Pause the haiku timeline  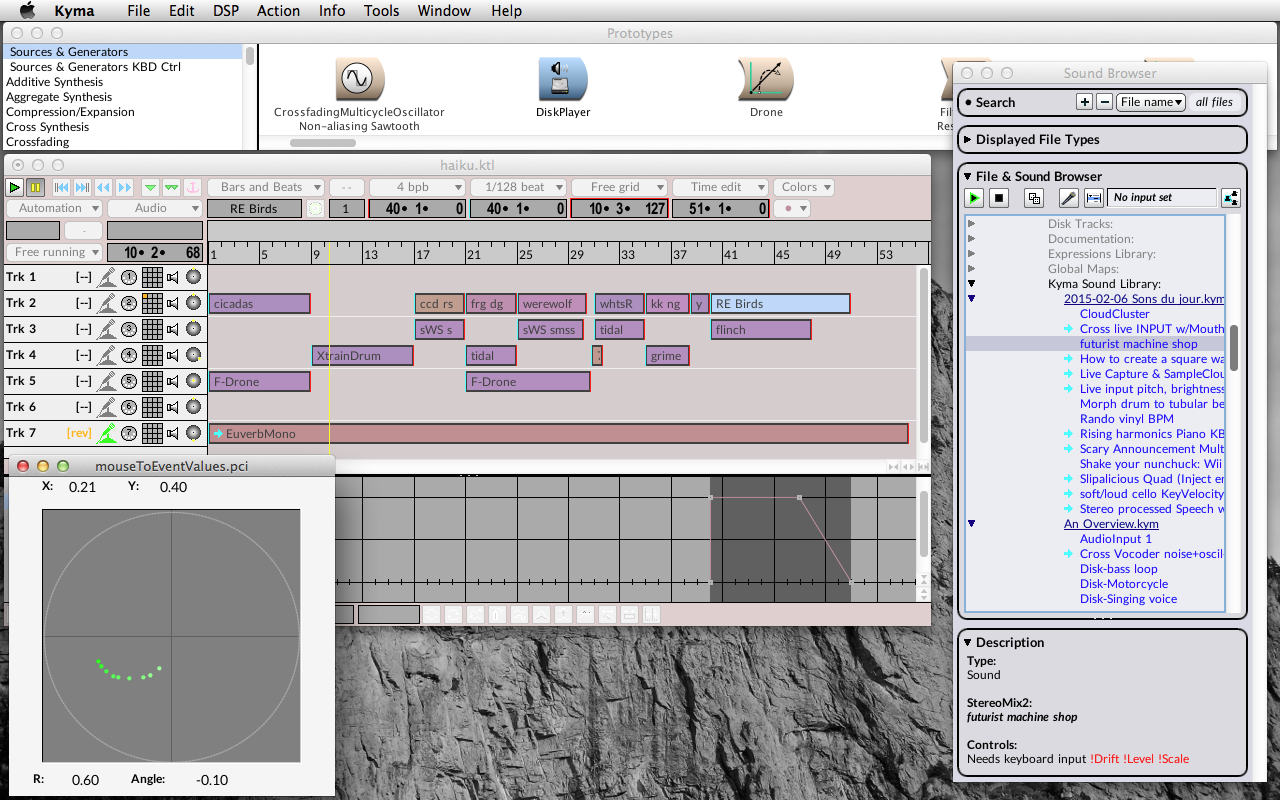click(x=35, y=187)
